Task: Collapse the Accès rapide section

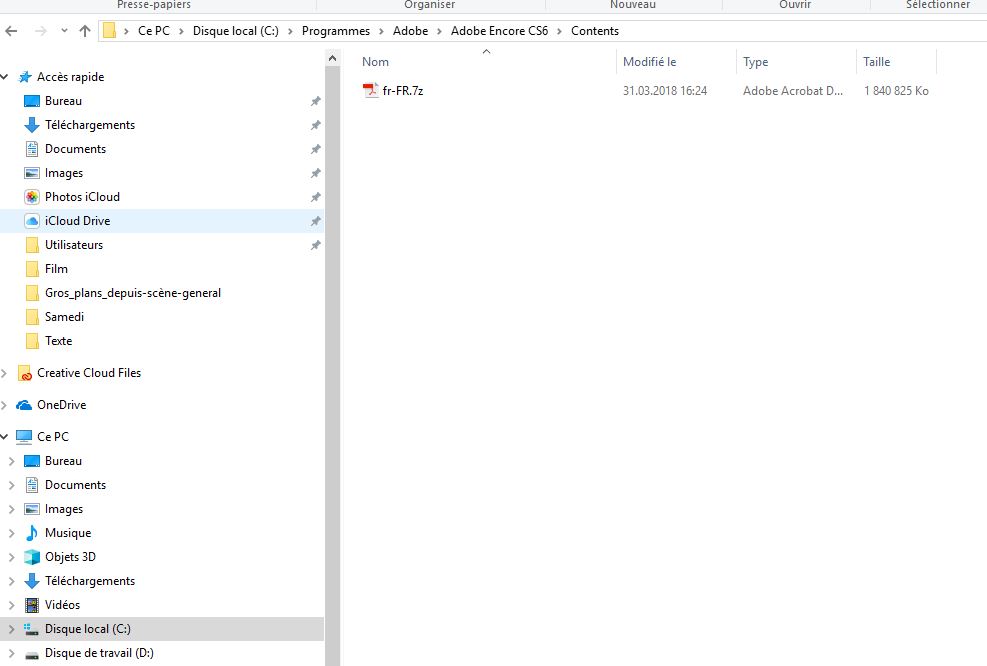Action: pos(5,77)
